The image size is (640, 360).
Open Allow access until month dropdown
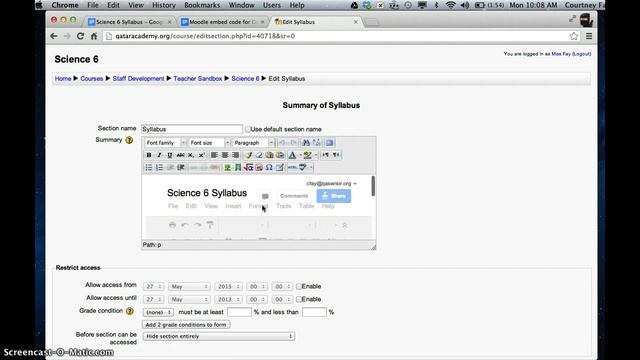tap(189, 299)
